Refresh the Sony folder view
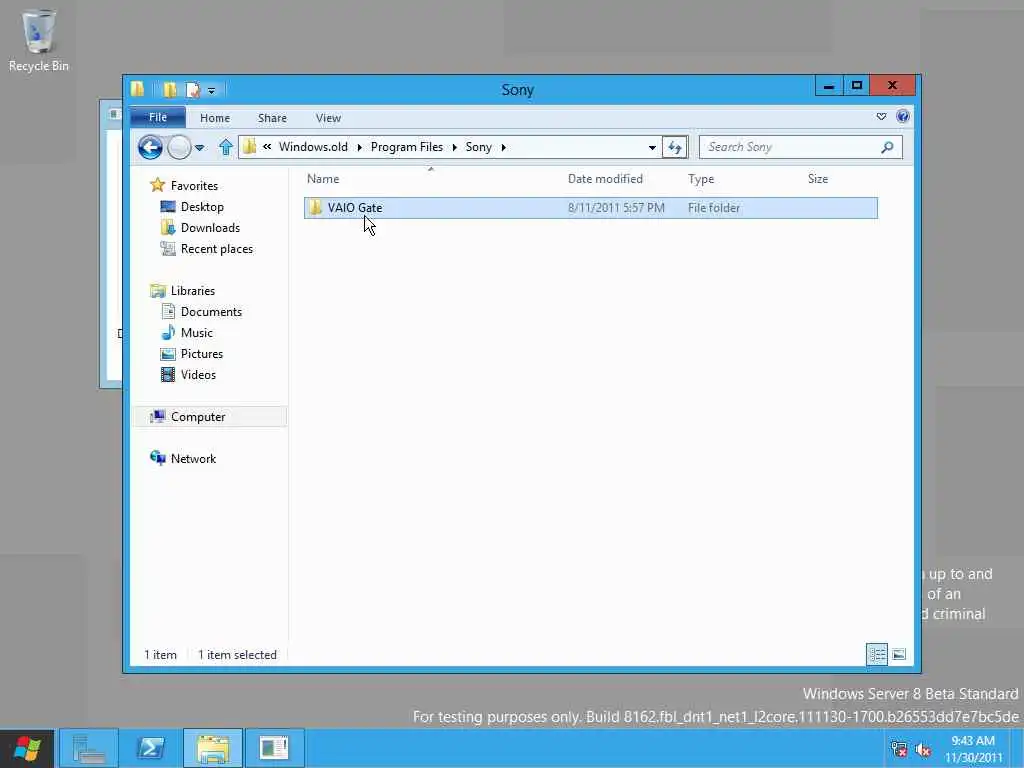 [675, 148]
